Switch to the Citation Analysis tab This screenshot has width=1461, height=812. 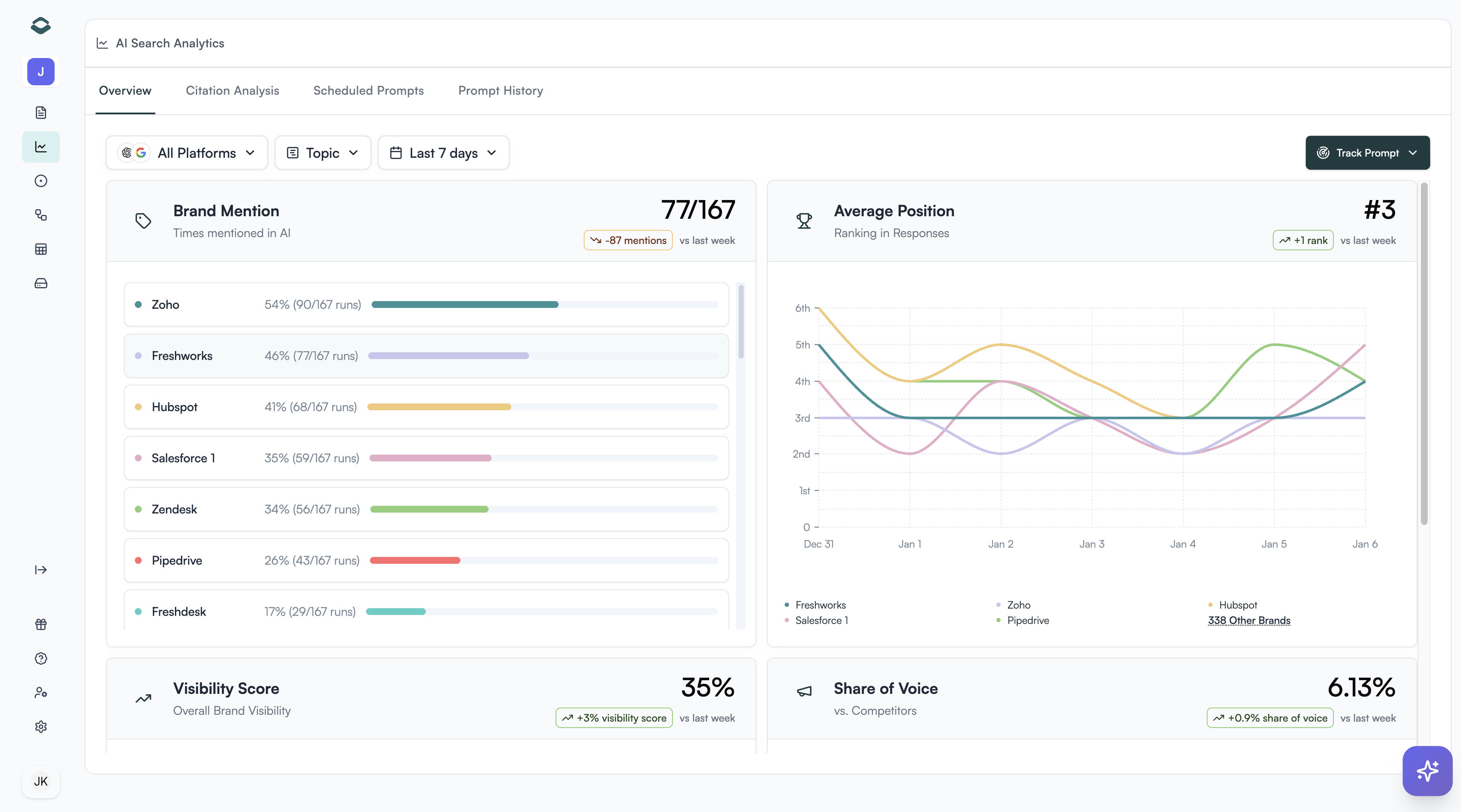232,91
